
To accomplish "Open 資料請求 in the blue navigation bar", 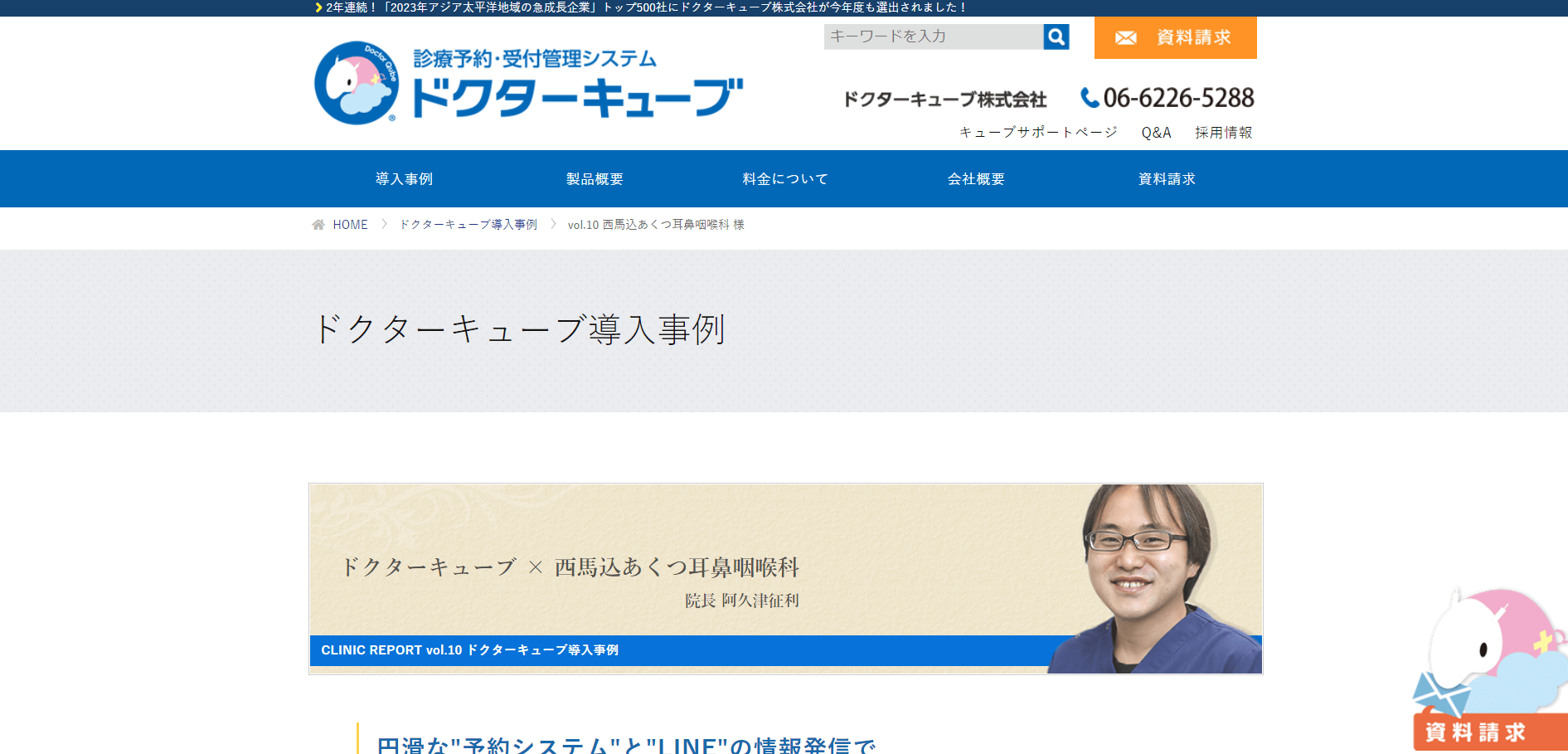I will pyautogui.click(x=1167, y=179).
